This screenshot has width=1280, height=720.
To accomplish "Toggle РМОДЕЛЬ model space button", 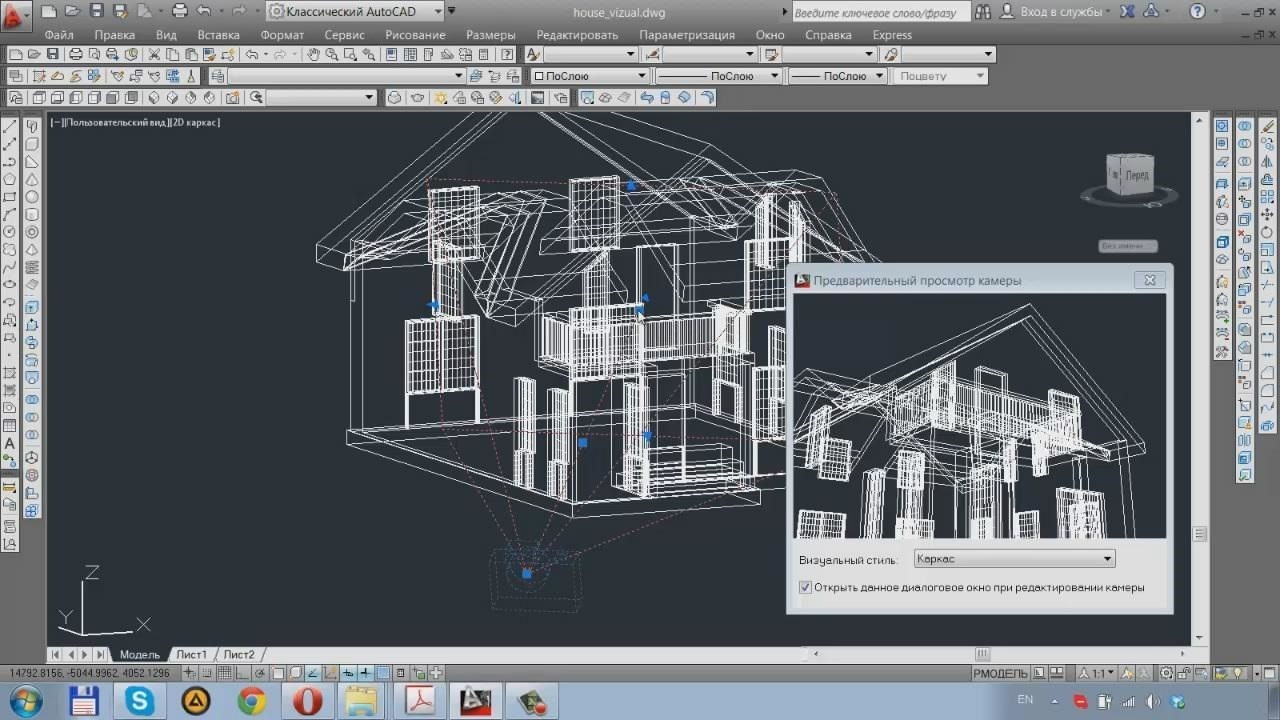I will pyautogui.click(x=1000, y=673).
